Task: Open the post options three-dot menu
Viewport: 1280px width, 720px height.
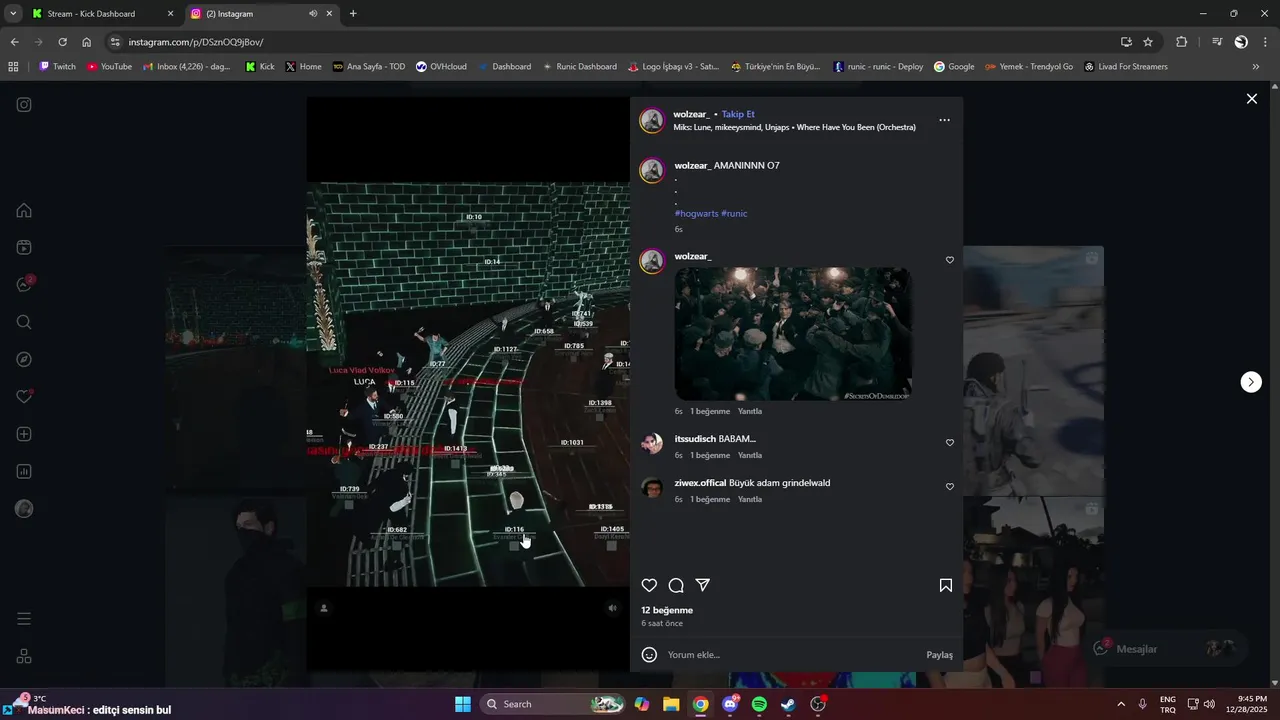Action: (x=944, y=120)
